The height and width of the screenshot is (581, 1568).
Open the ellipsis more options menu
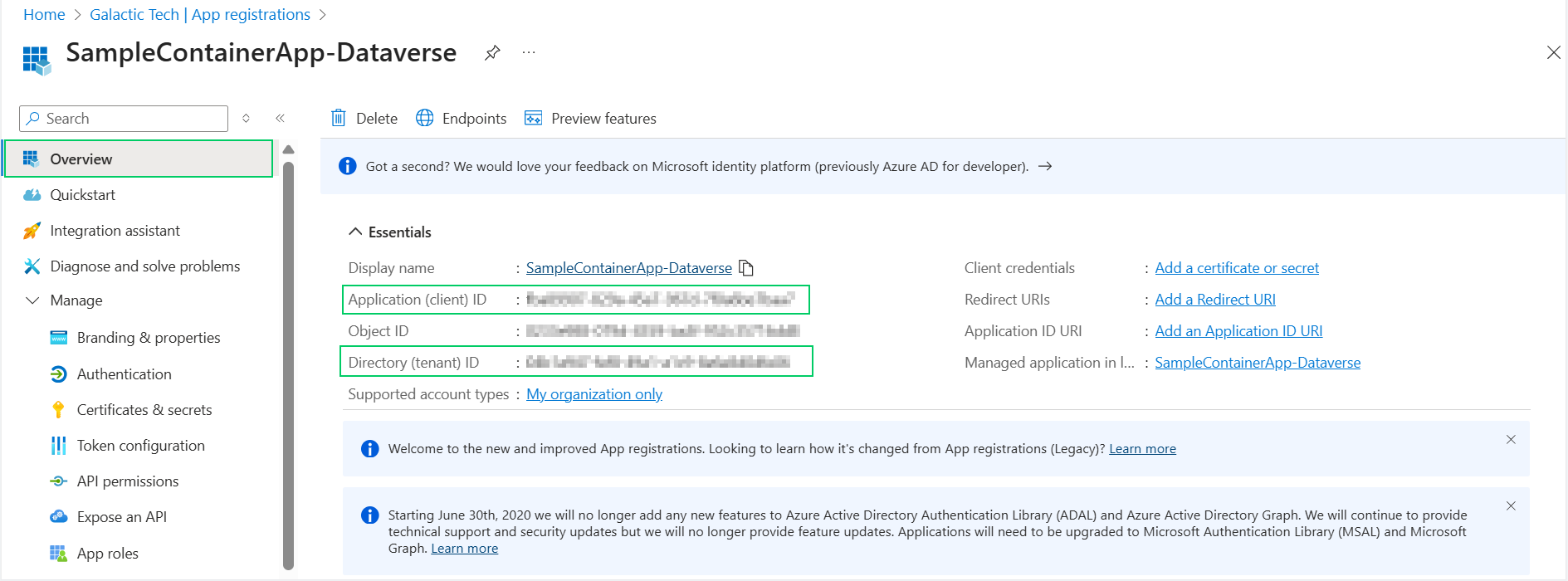coord(529,53)
